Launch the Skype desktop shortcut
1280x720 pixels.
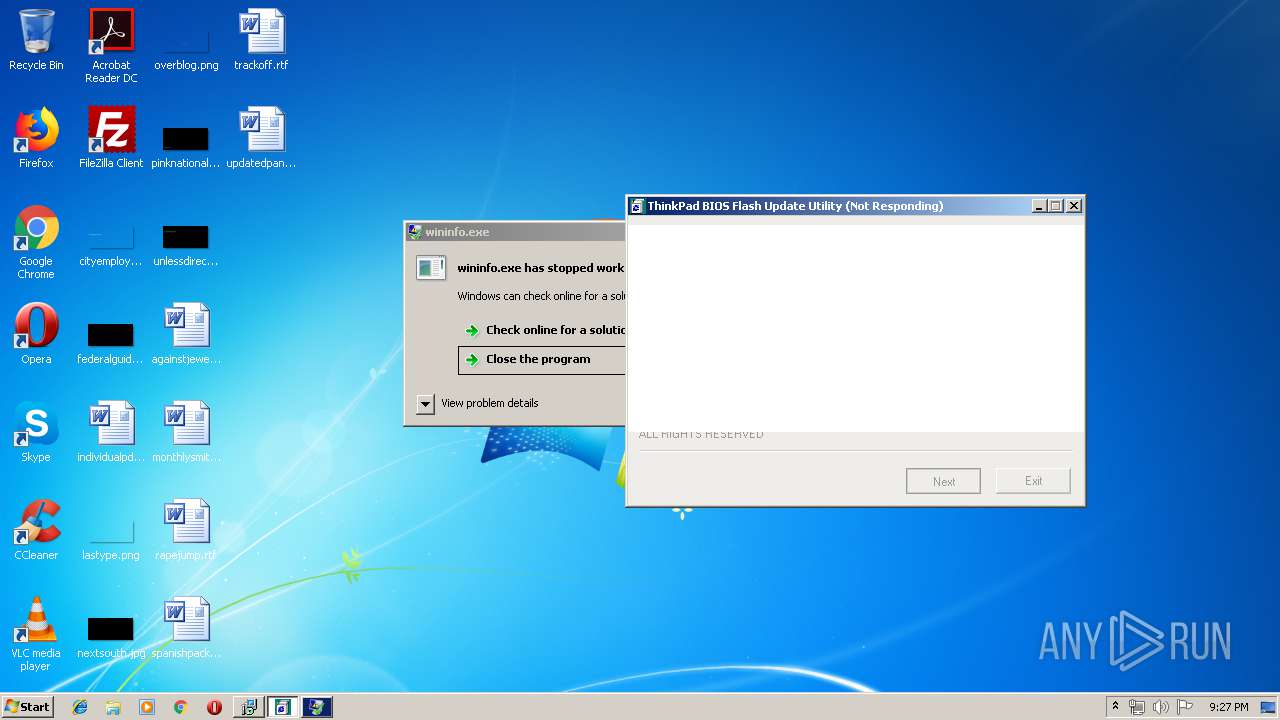36,432
